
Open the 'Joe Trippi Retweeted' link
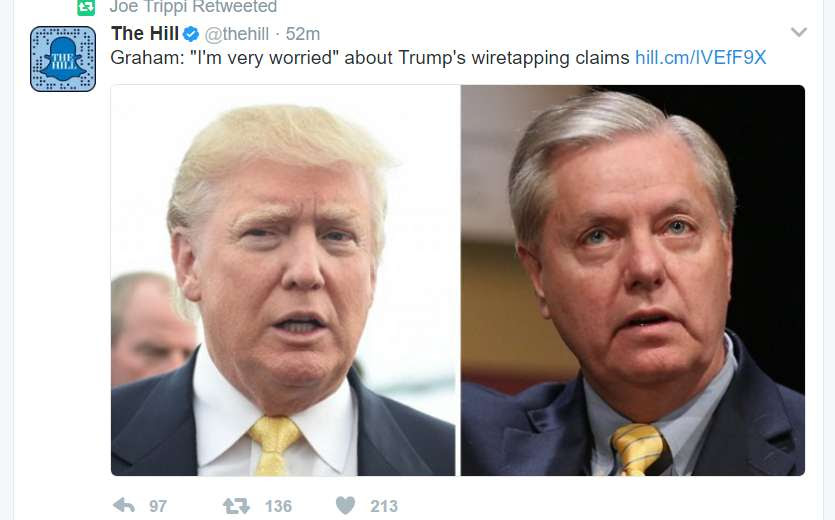193,7
